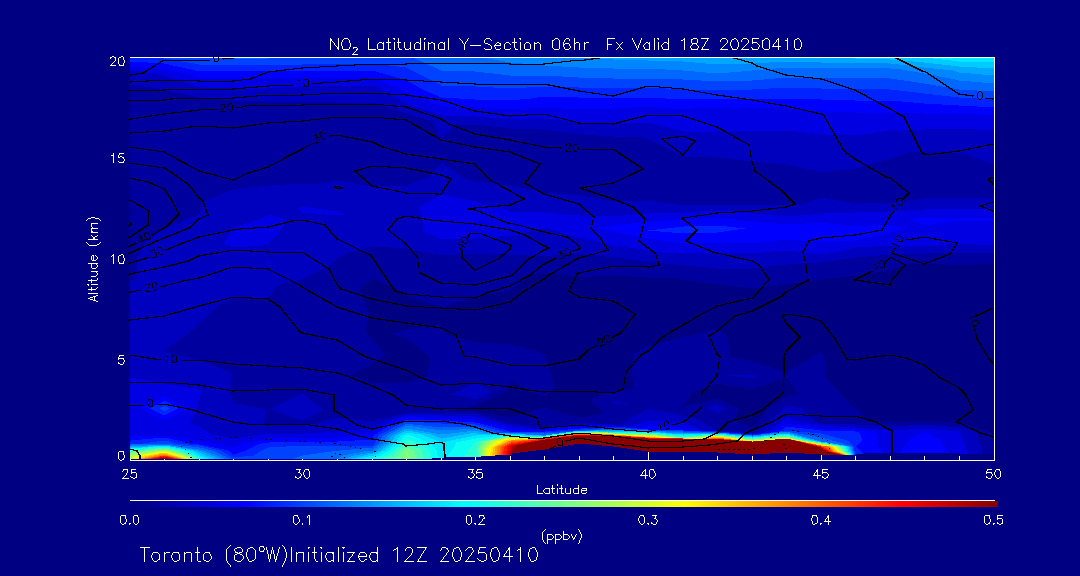Image resolution: width=1080 pixels, height=576 pixels.
Task: Click latitude tick label 30
Action: [302, 473]
